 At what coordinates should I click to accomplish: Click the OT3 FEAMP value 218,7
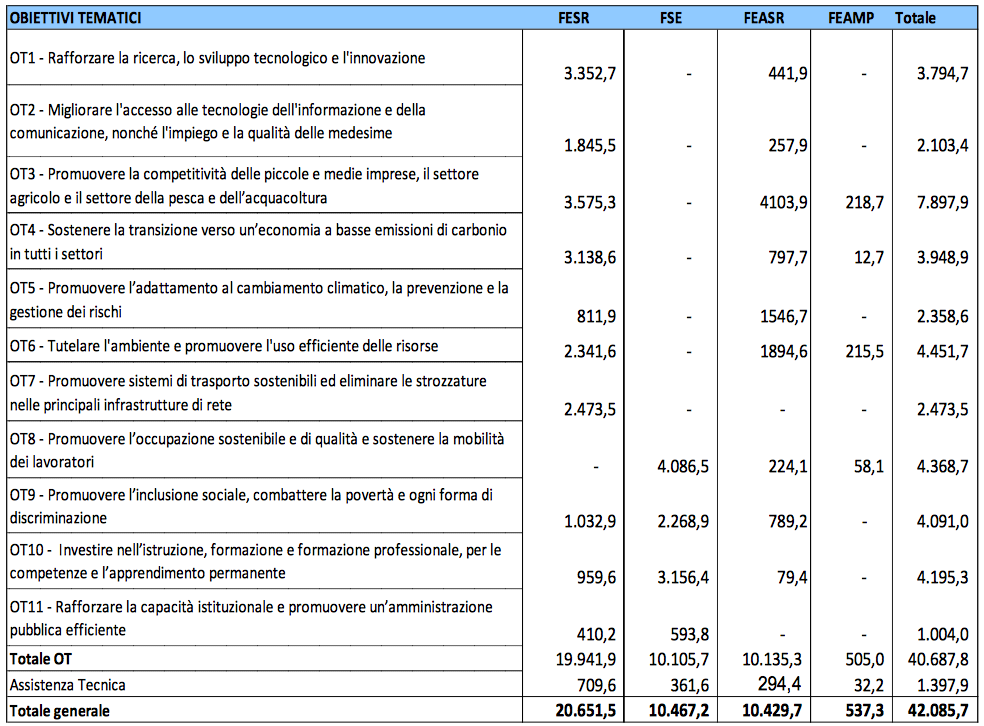pos(865,203)
